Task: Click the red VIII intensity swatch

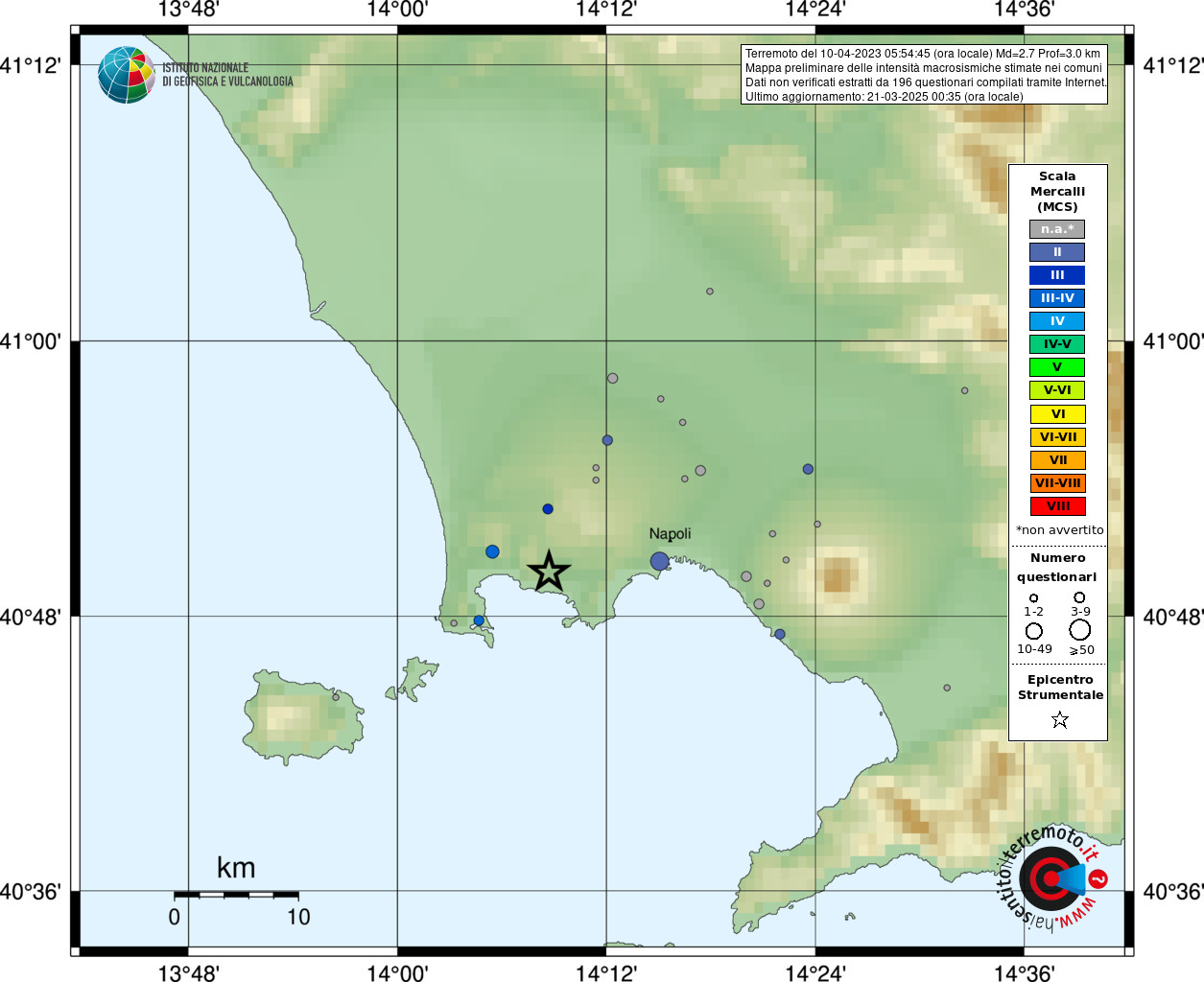Action: coord(1058,506)
